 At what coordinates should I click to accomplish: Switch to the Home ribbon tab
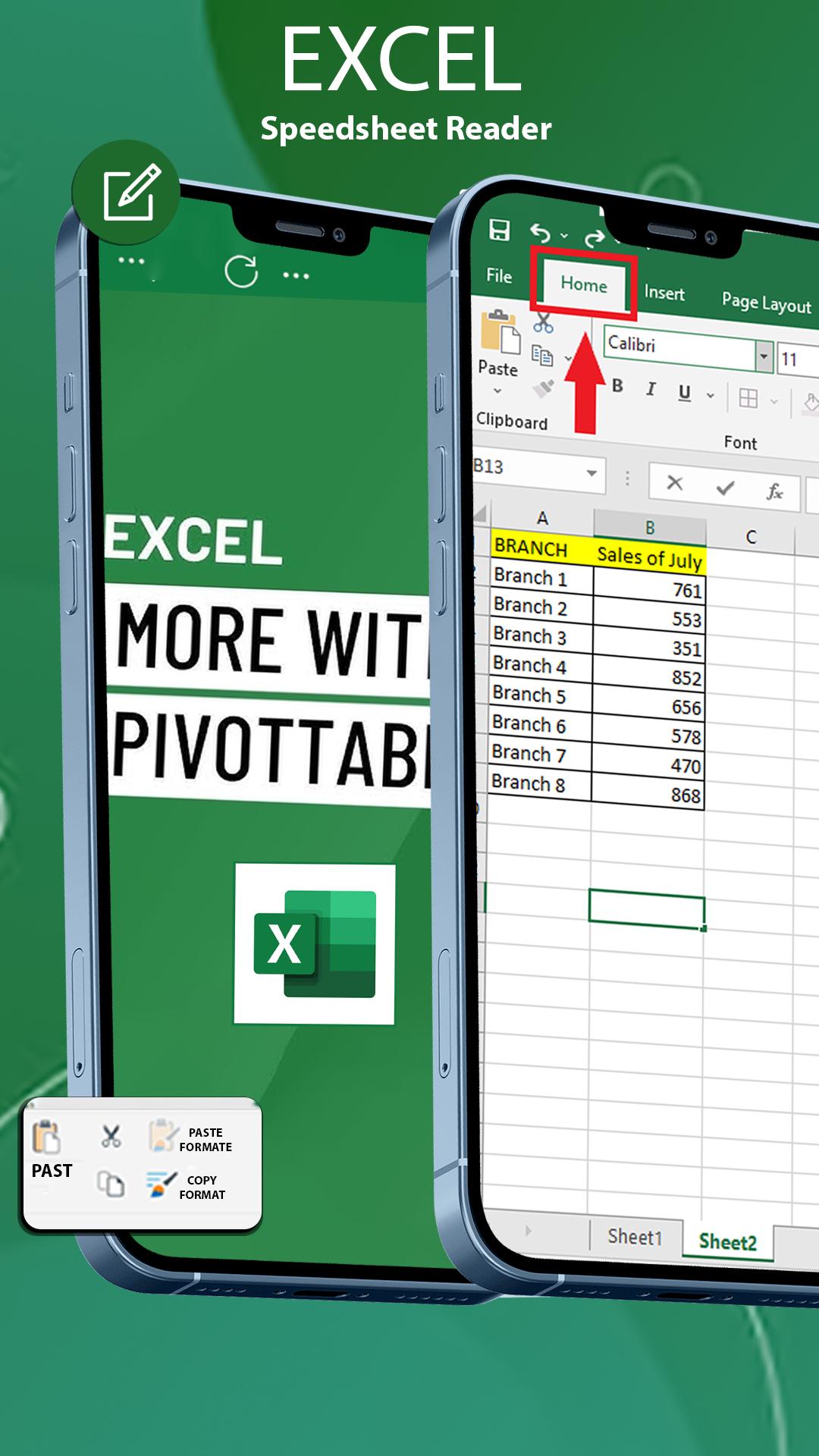584,284
